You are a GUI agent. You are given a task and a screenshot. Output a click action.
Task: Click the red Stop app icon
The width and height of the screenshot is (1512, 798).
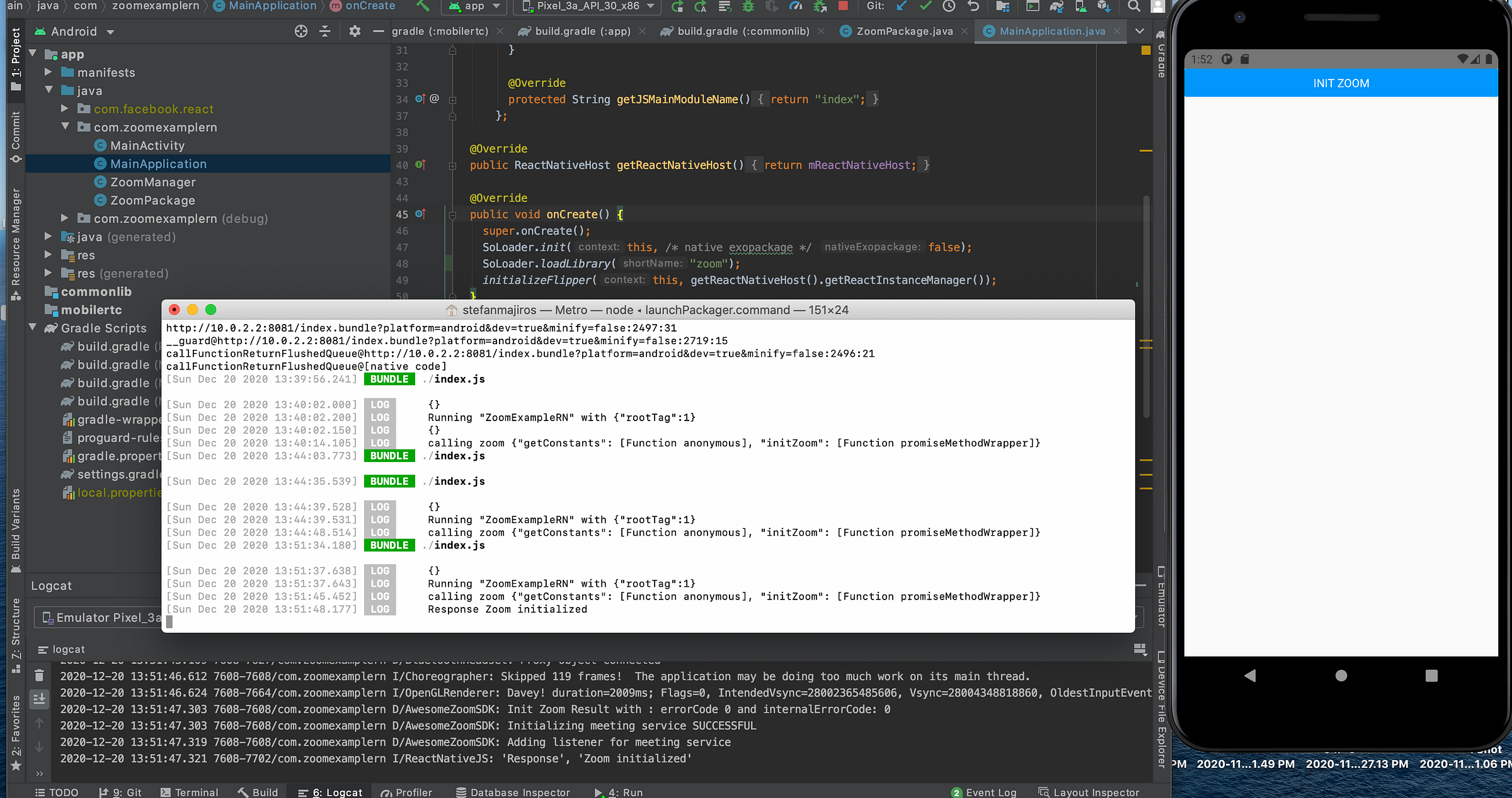(x=843, y=6)
